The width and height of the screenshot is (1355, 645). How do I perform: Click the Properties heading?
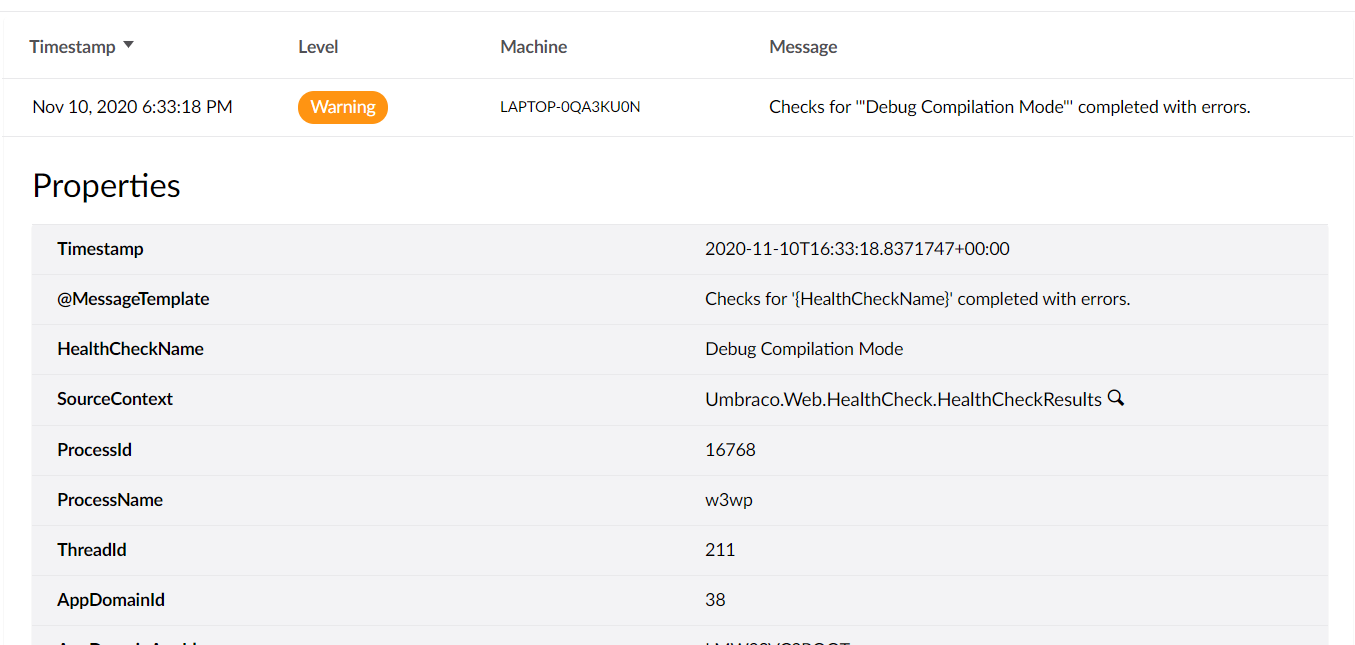[106, 186]
